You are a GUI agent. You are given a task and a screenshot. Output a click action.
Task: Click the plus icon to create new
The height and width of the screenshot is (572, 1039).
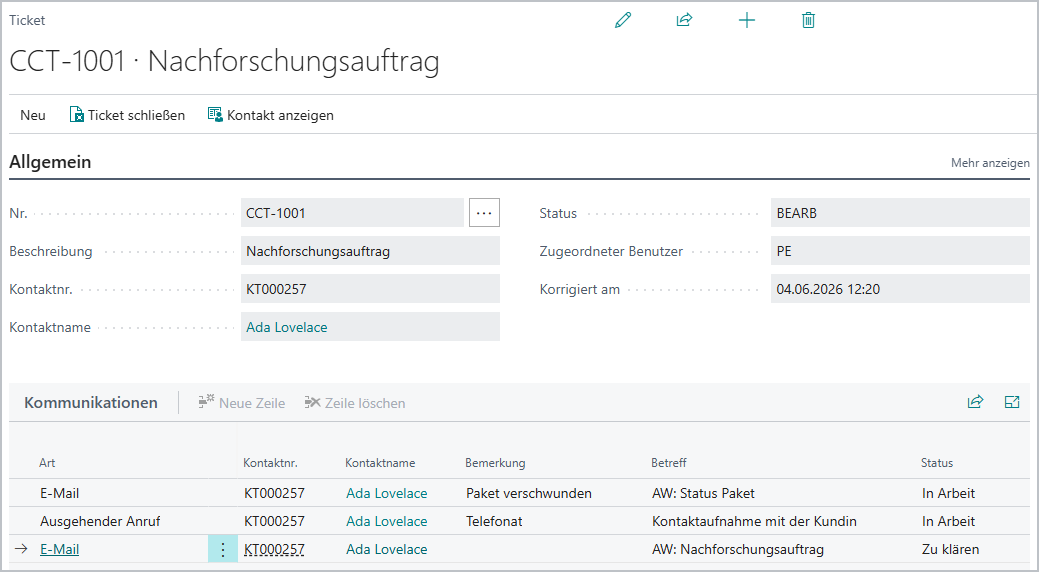pyautogui.click(x=747, y=21)
